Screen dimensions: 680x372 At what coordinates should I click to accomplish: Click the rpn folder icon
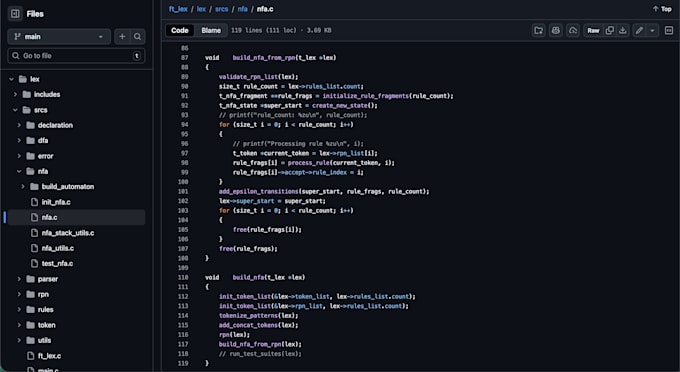[31, 294]
